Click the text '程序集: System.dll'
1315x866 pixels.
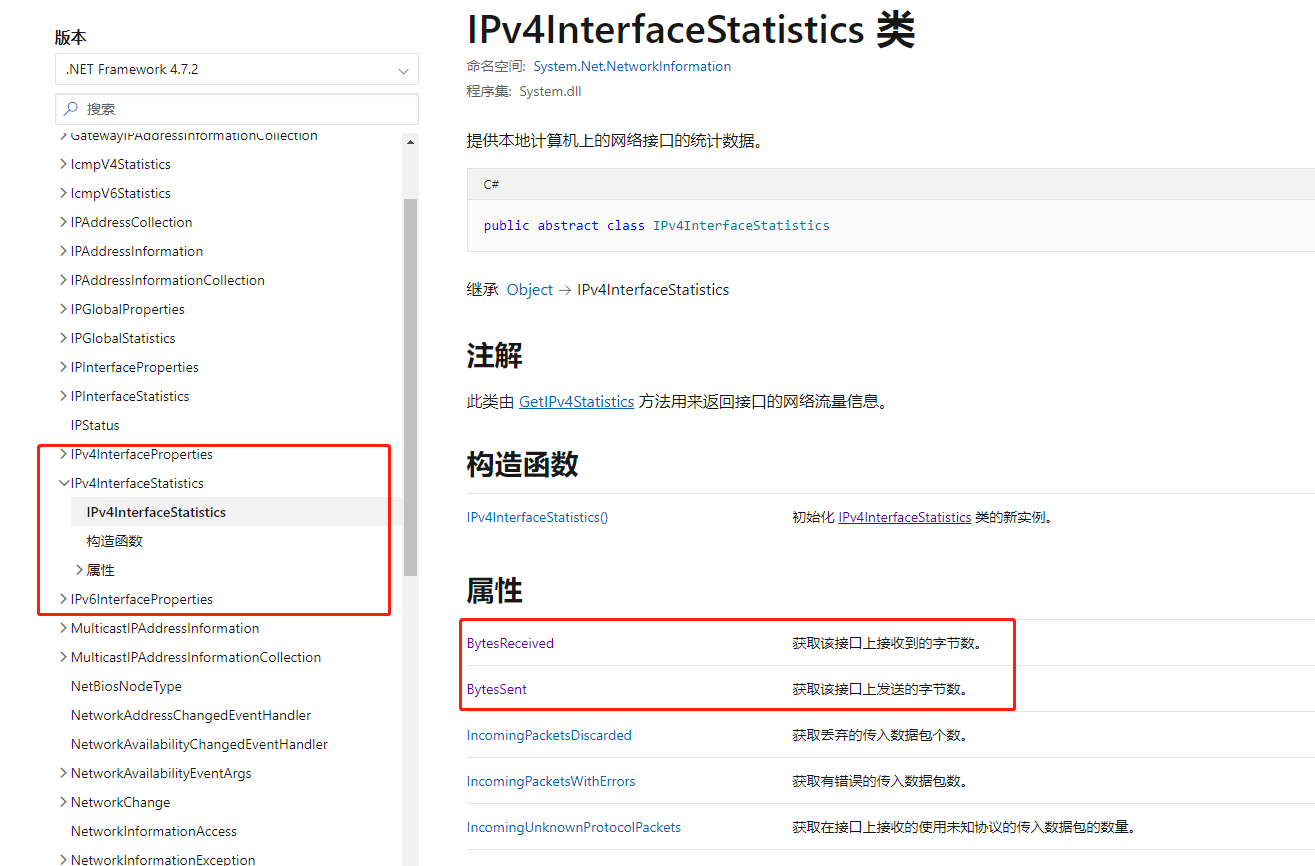524,91
